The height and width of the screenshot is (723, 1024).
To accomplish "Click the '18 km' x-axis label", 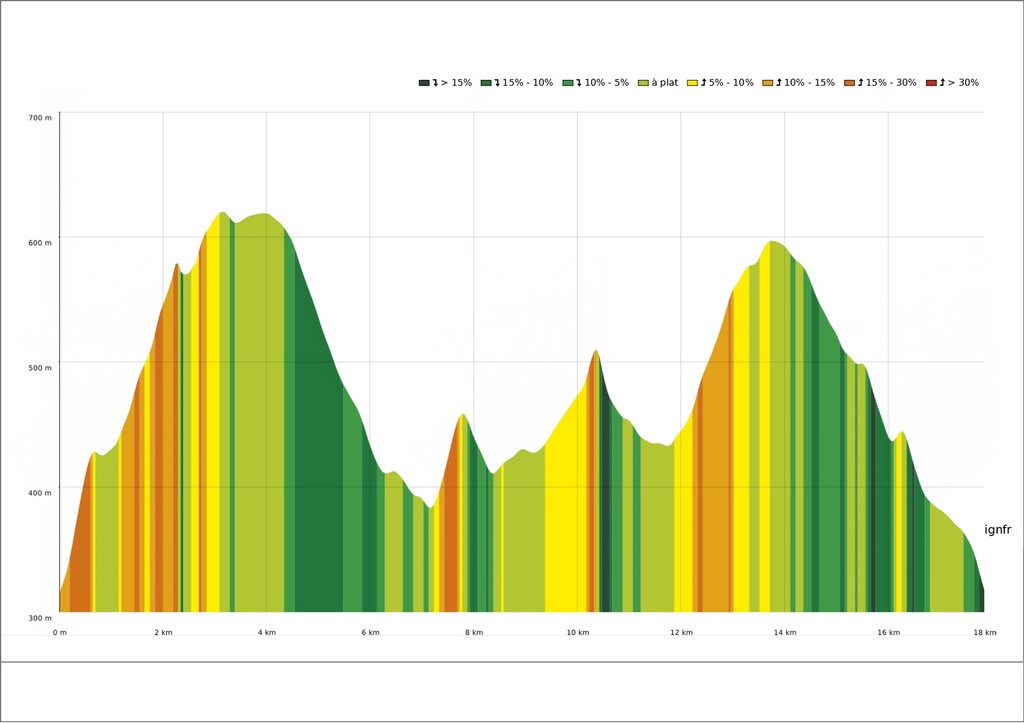I will 985,633.
